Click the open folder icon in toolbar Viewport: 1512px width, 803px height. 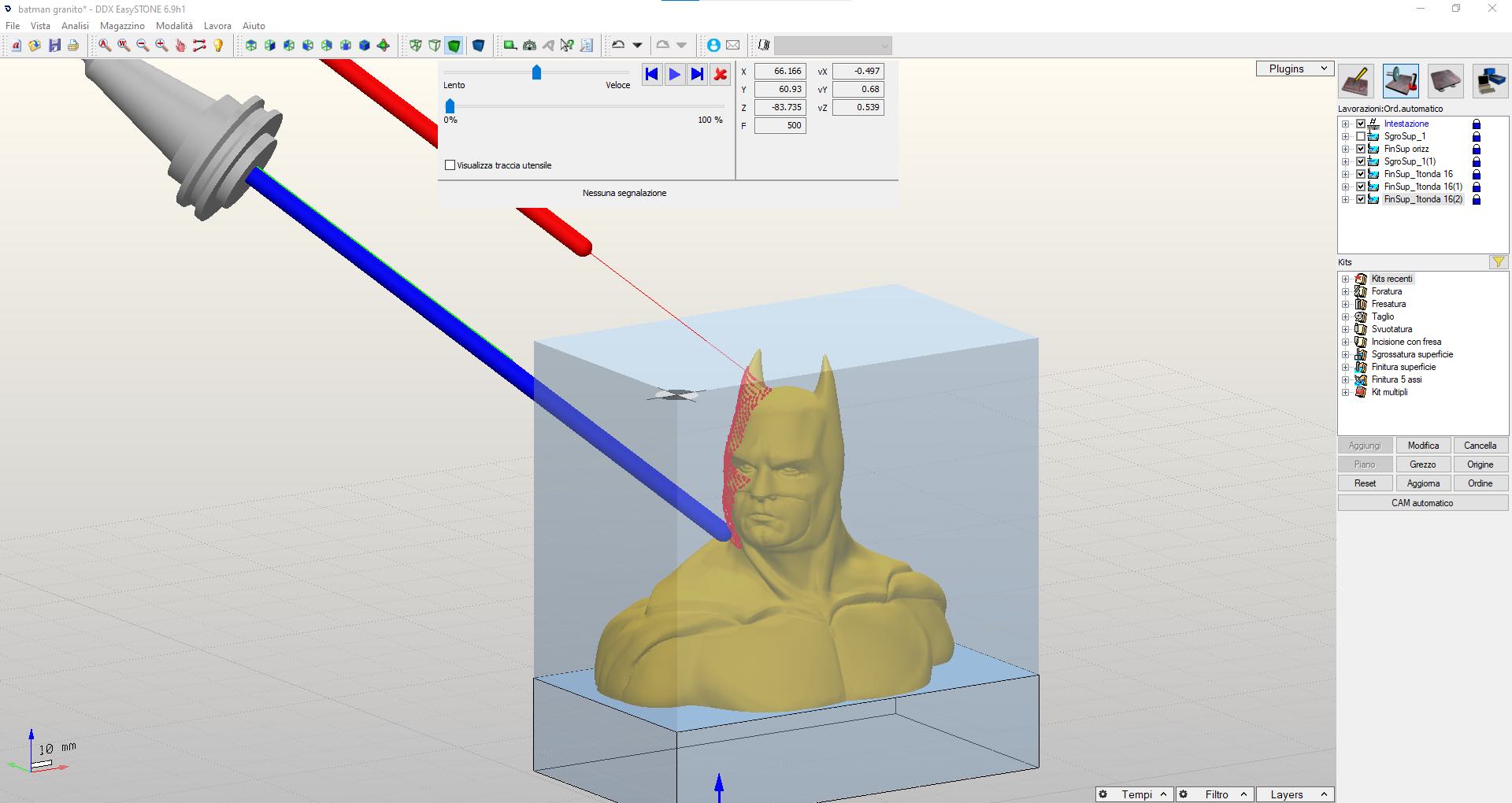(35, 46)
